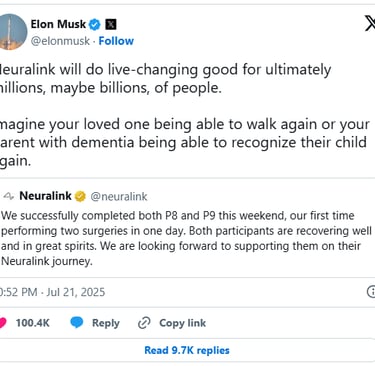Follow the @elonmusk account
Screen dimensions: 375x366
coord(116,41)
